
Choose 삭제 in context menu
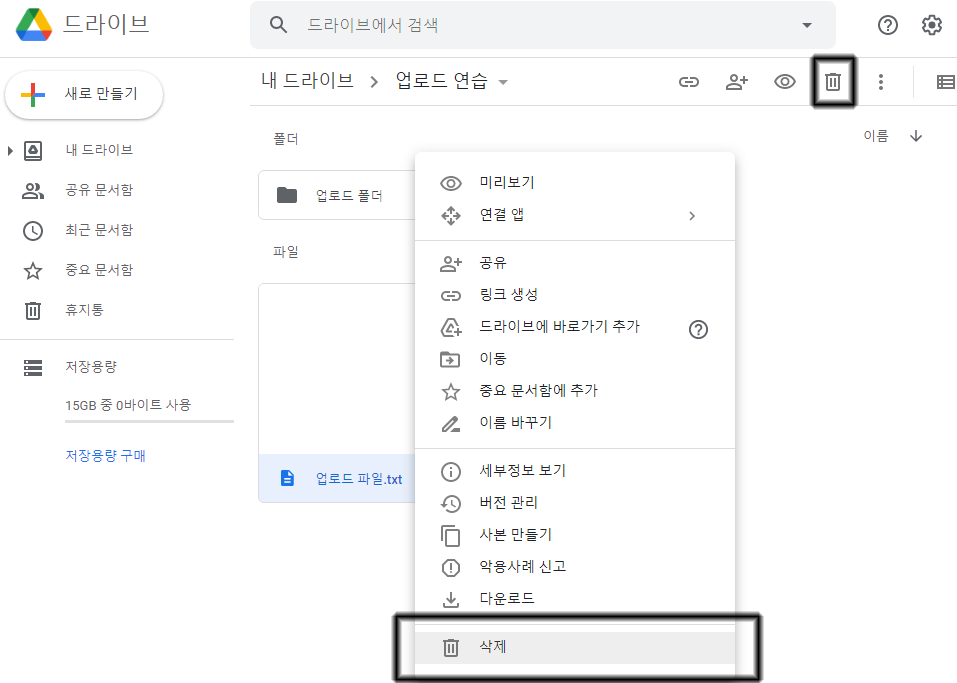(x=575, y=647)
